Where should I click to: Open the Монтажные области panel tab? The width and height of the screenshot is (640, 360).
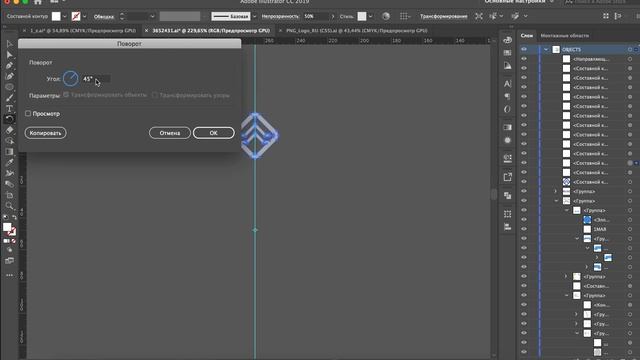pos(564,36)
